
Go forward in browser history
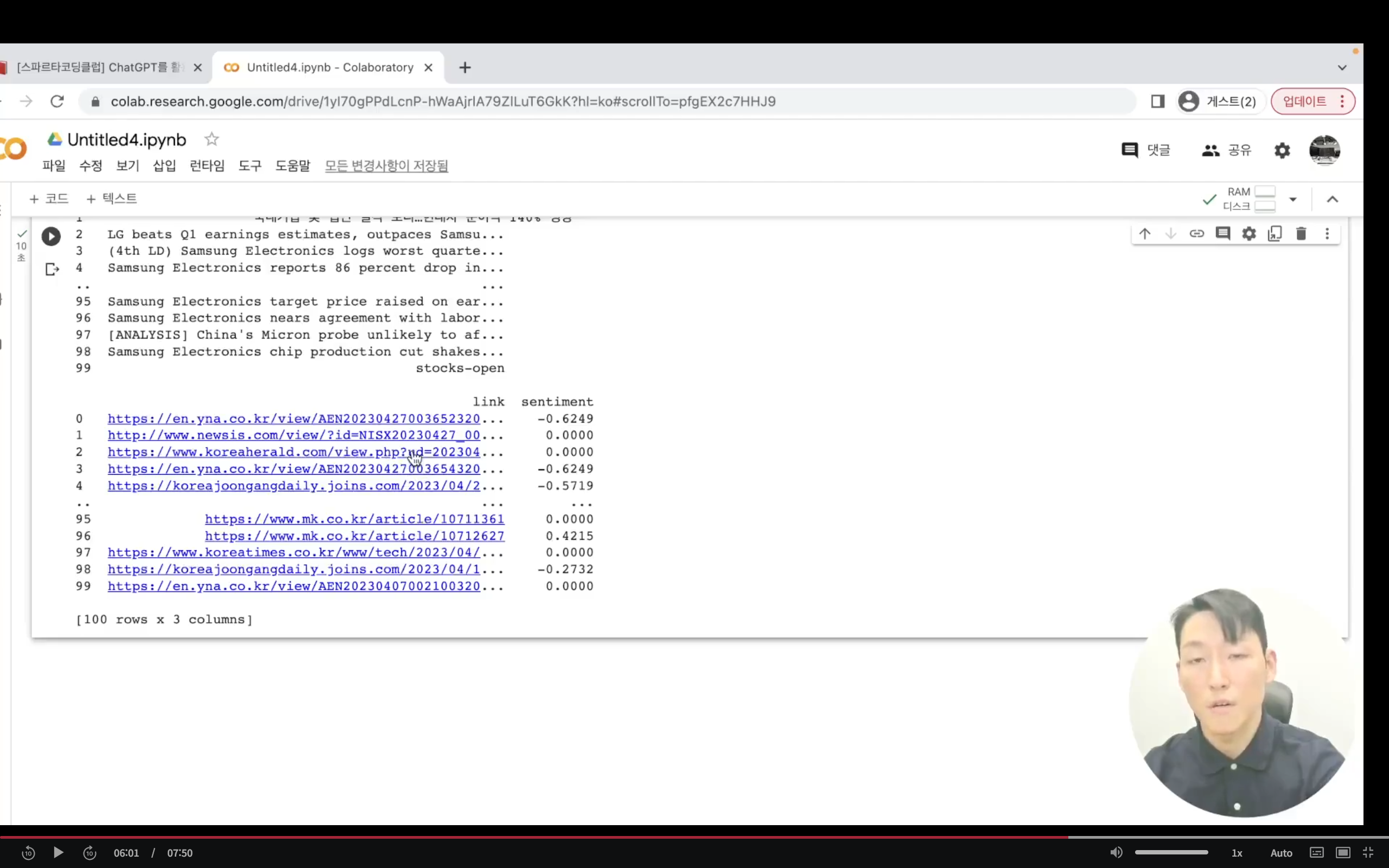pyautogui.click(x=27, y=101)
